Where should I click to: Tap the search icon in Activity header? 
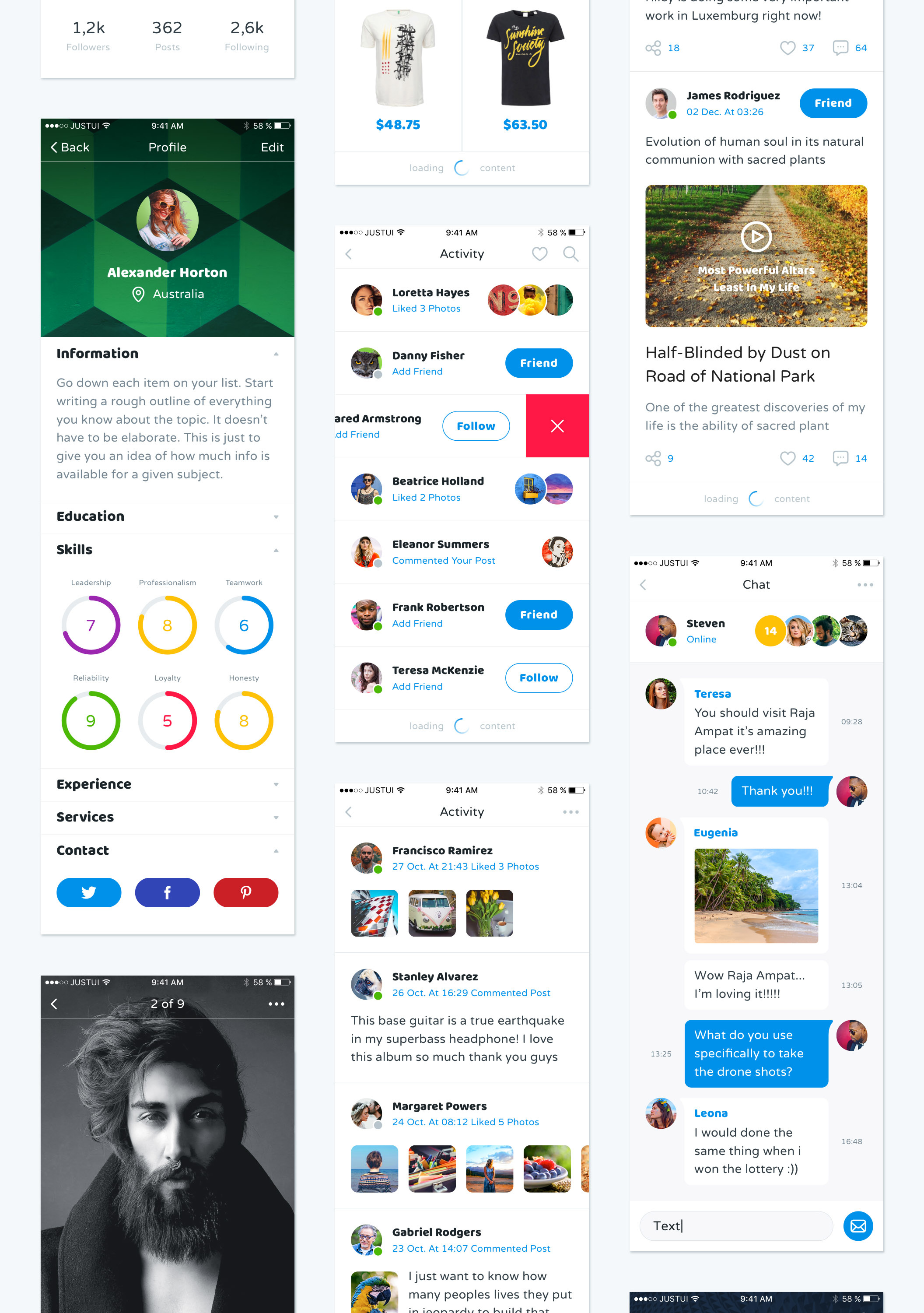pos(570,254)
